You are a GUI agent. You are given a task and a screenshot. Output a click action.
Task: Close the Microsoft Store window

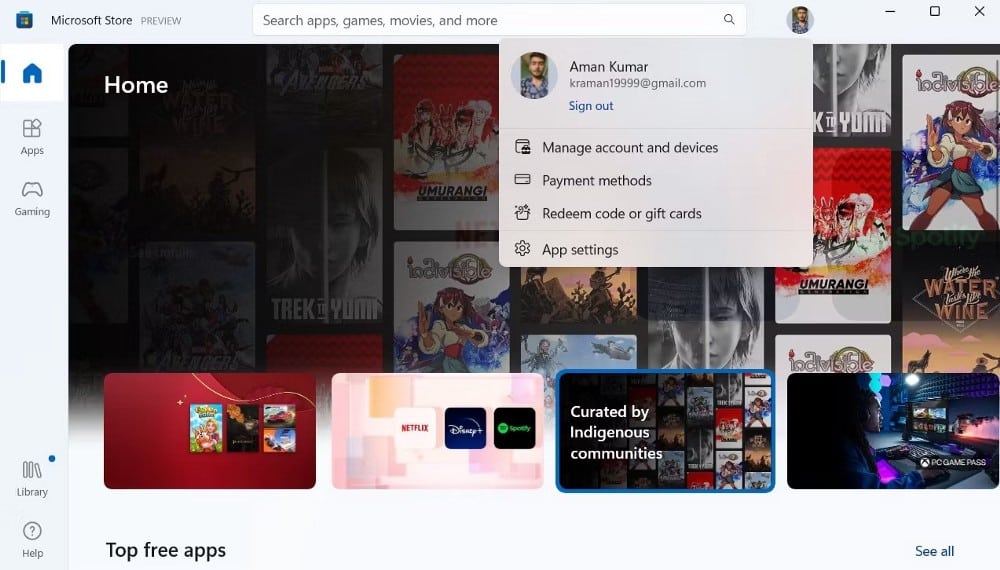(x=980, y=11)
